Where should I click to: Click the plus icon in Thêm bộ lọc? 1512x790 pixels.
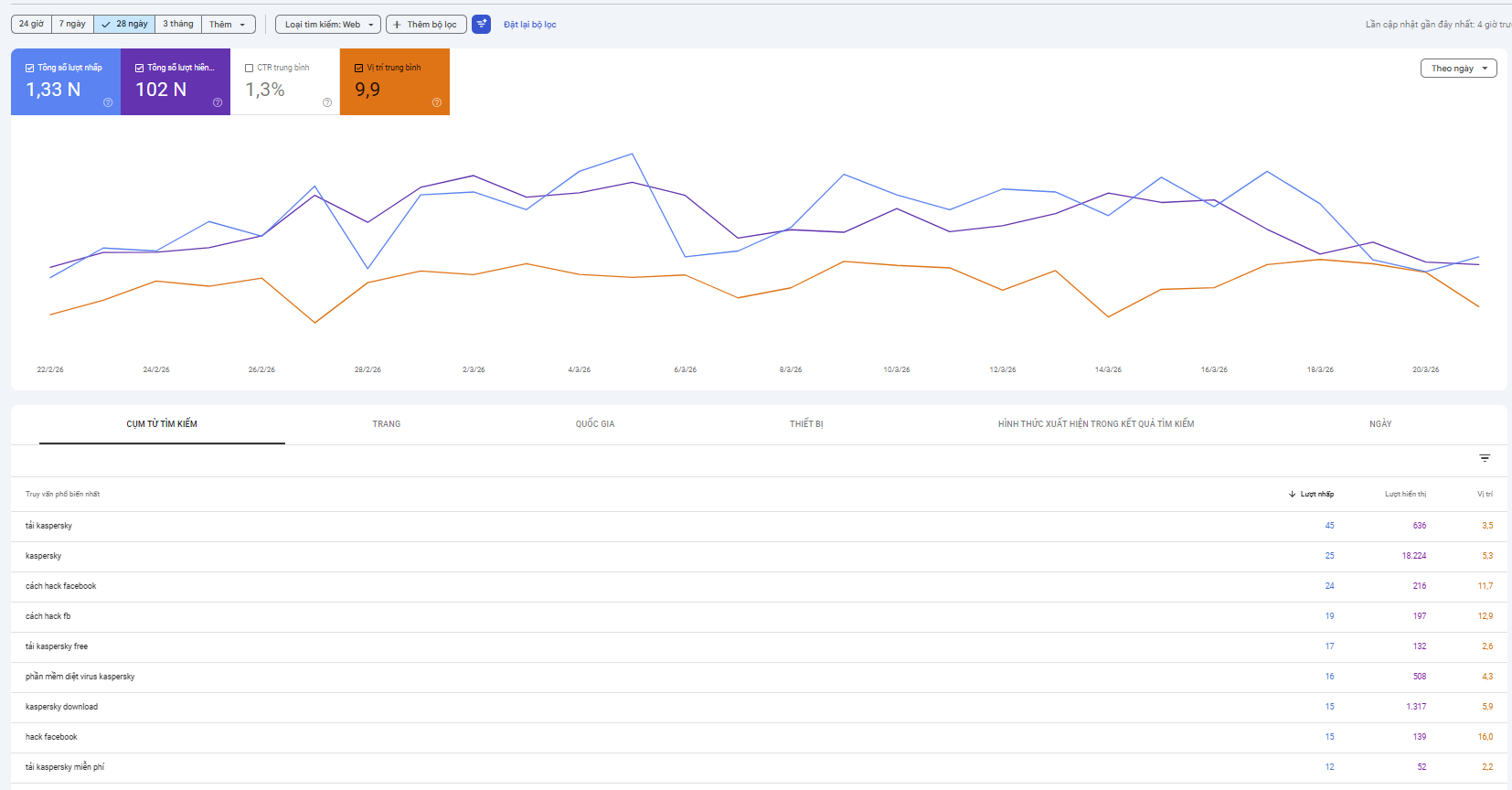click(x=397, y=25)
